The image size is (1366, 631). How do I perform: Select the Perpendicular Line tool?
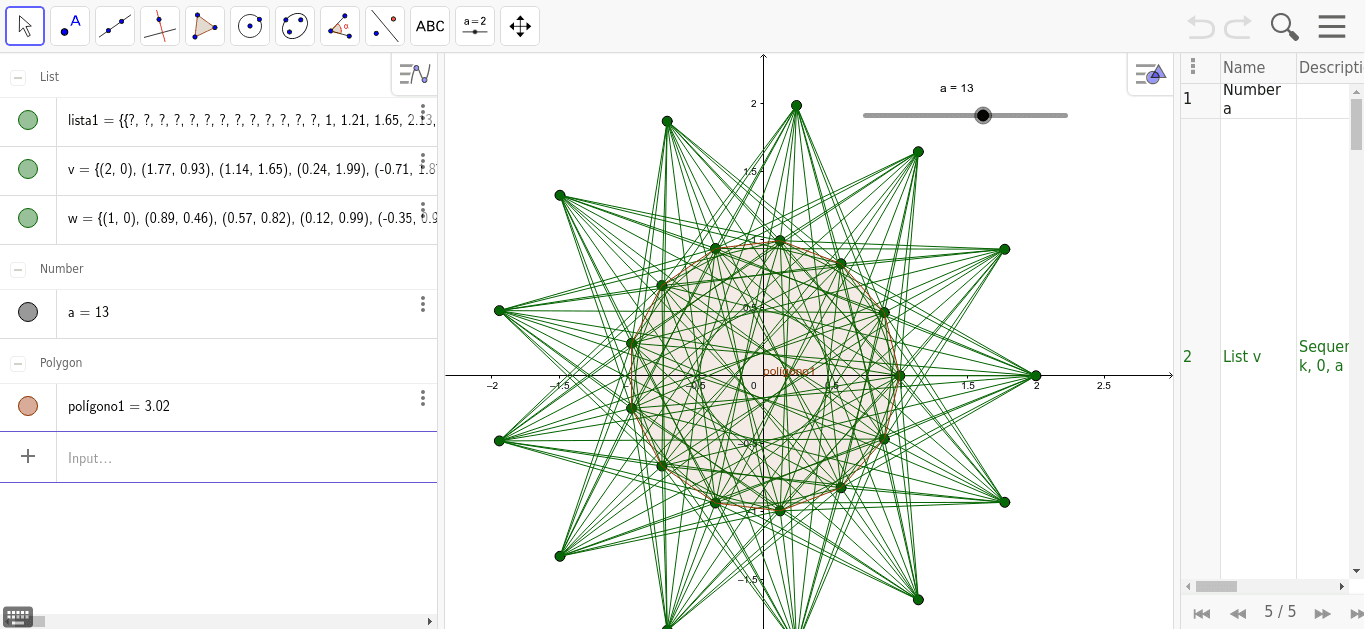(x=160, y=26)
